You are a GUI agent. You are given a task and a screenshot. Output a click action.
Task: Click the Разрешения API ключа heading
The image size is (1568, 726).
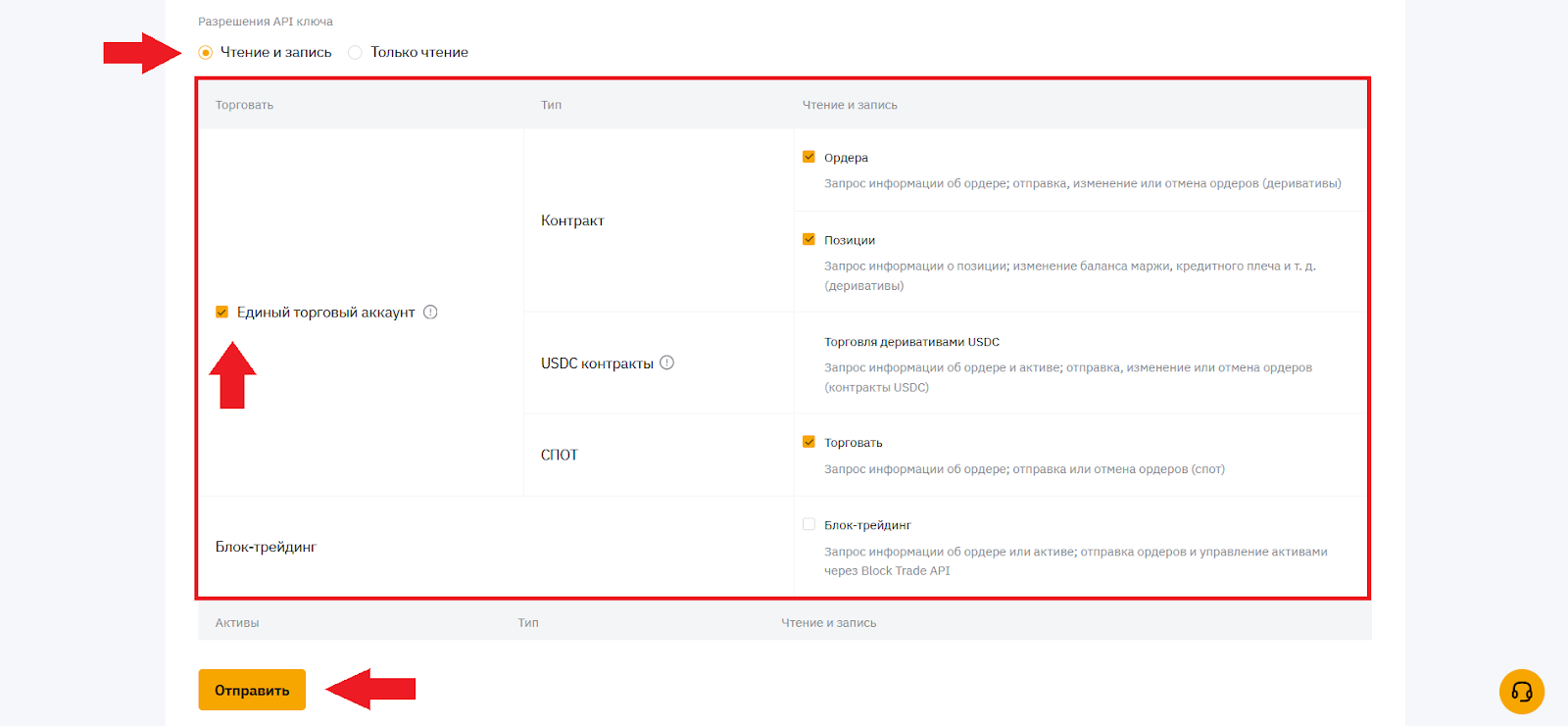point(266,22)
